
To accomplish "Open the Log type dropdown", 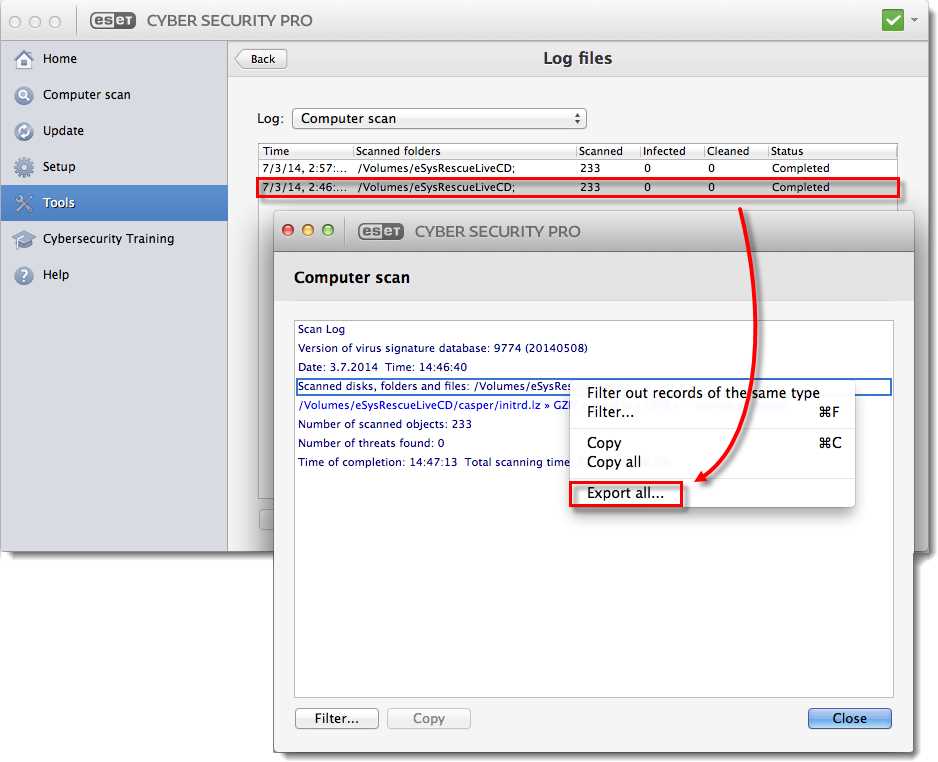I will click(439, 117).
